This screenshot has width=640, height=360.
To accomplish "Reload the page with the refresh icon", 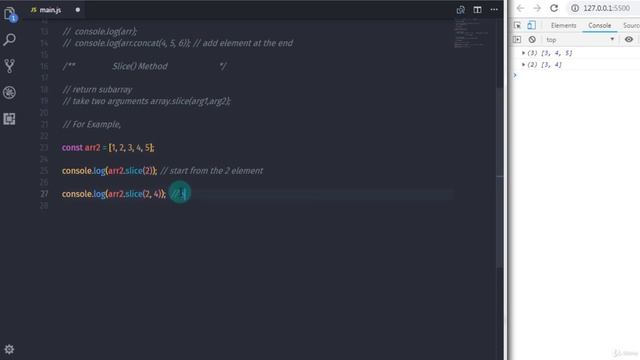I will tap(554, 8).
